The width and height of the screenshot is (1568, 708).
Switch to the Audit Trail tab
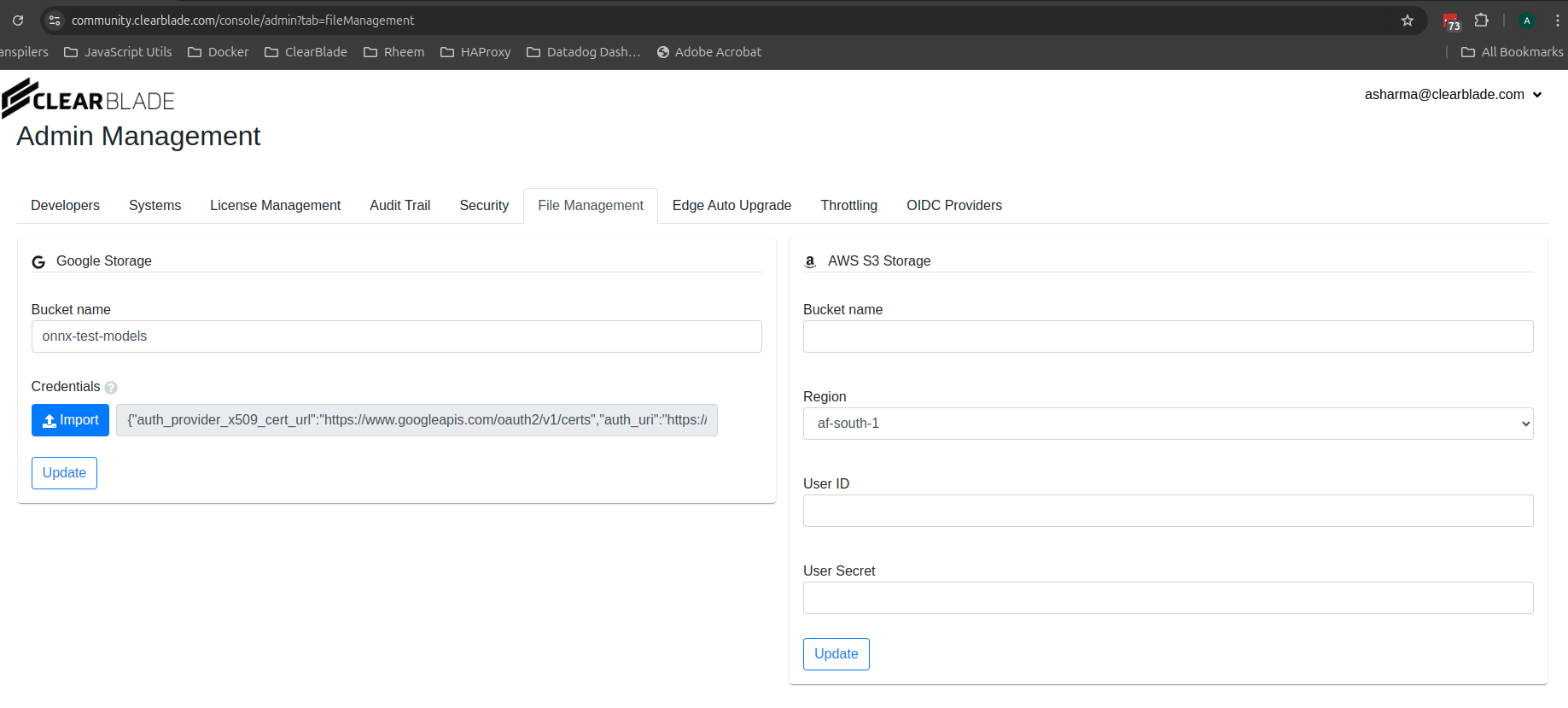click(399, 206)
